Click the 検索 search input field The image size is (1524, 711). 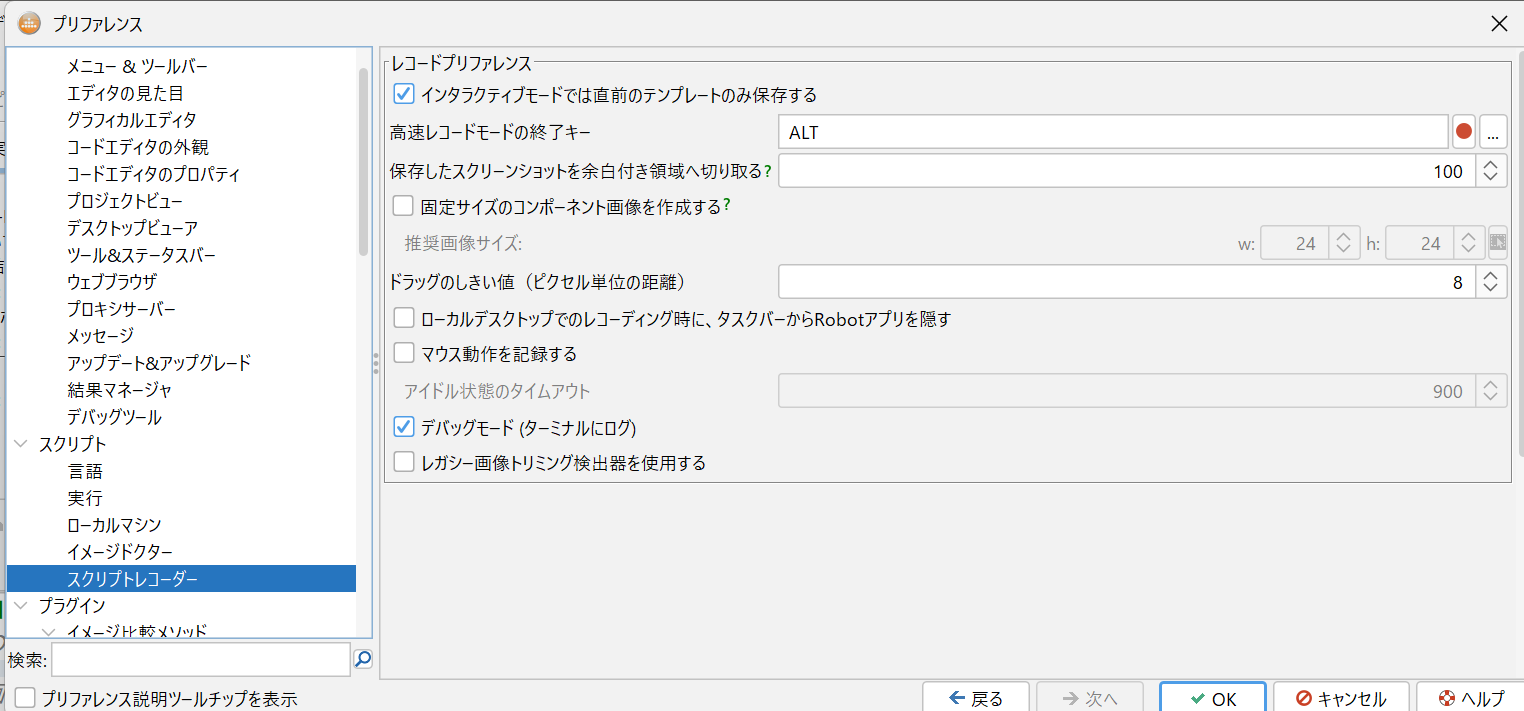tap(200, 660)
